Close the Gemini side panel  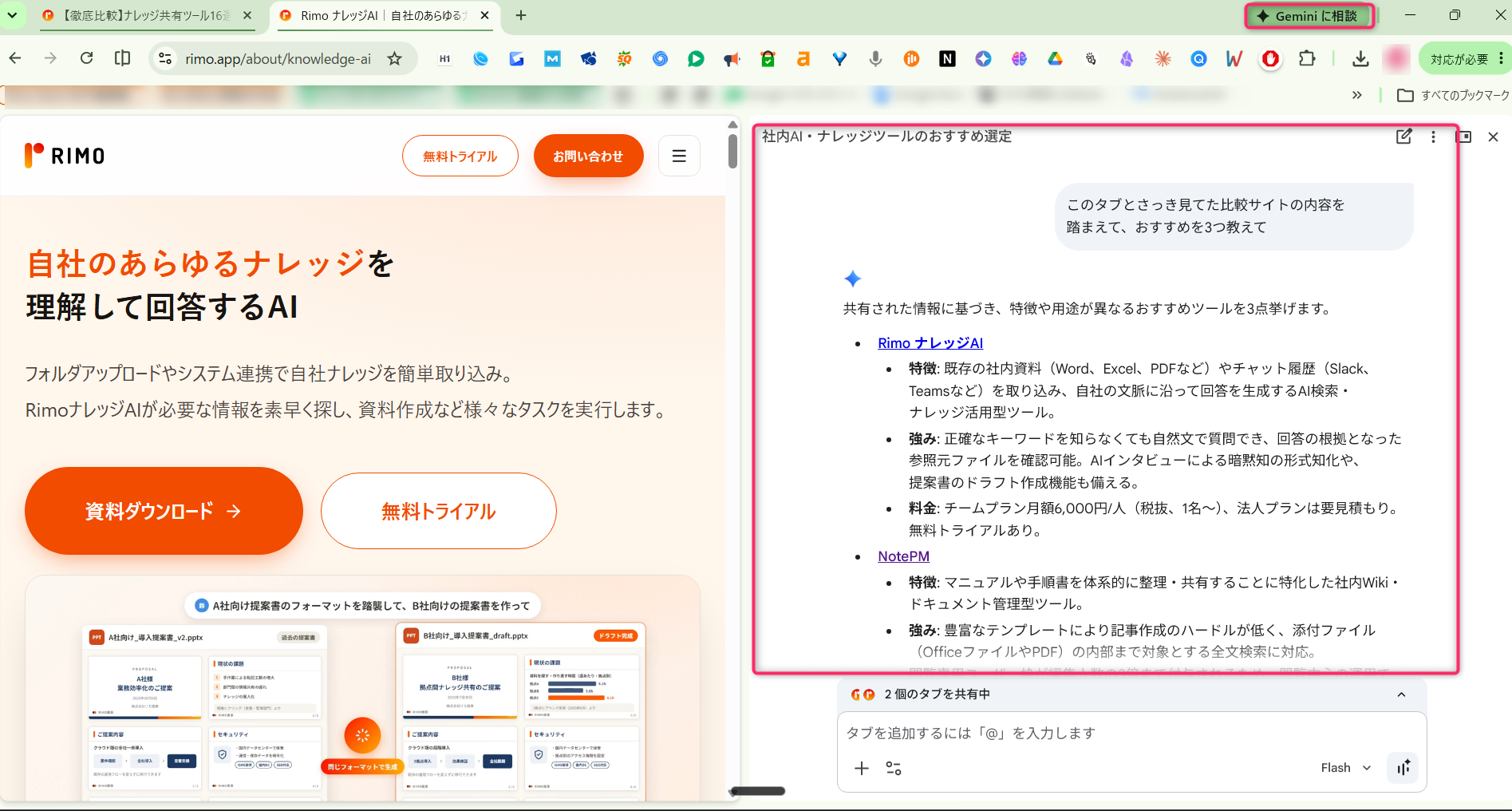1493,136
